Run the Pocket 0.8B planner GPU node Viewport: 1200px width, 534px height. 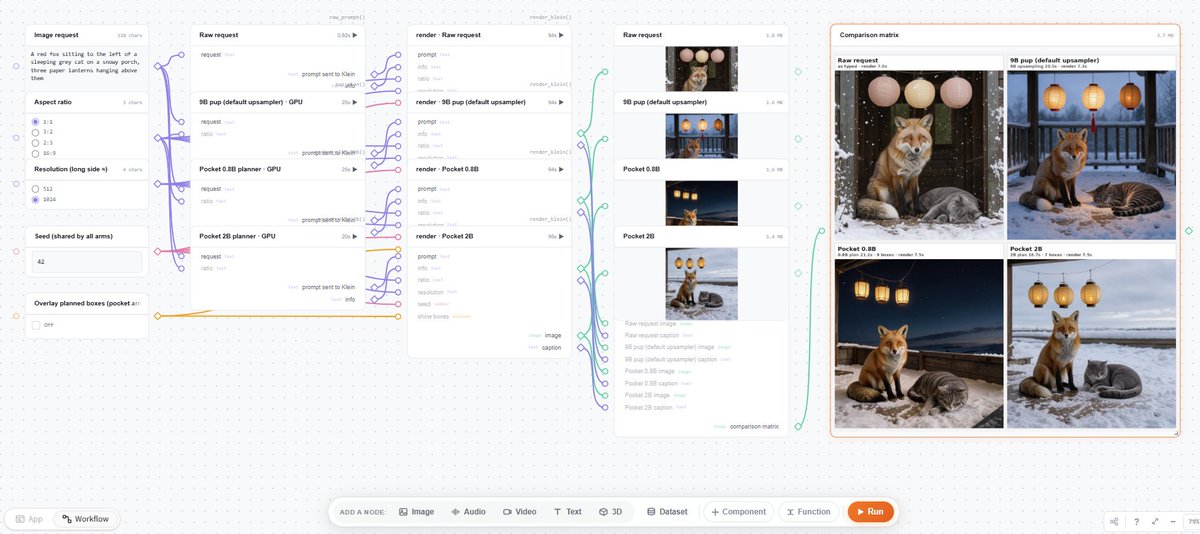point(354,169)
